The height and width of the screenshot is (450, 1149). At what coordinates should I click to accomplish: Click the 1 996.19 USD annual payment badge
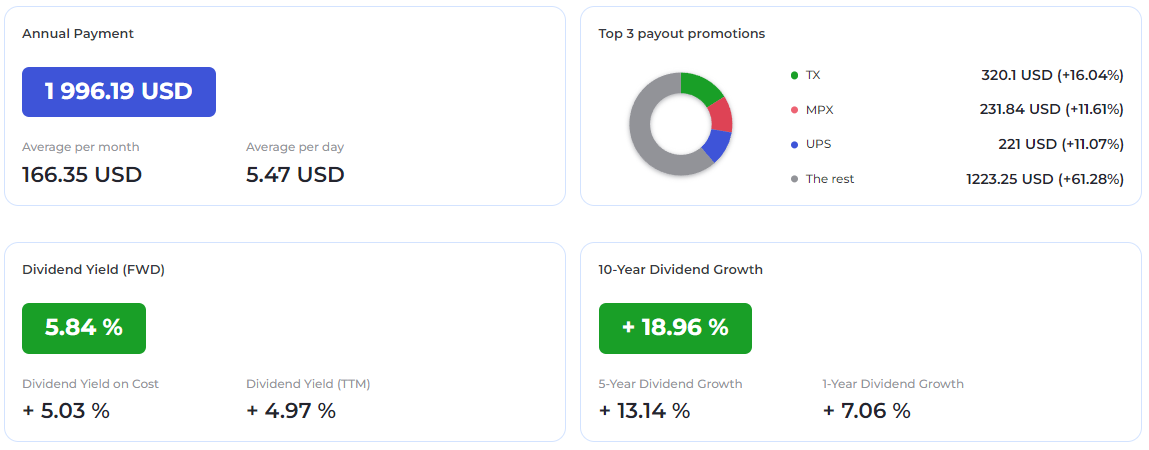tap(119, 92)
